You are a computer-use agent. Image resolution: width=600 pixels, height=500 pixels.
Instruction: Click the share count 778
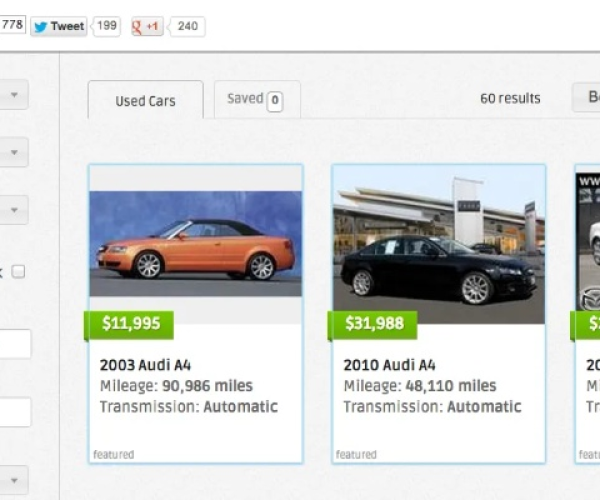coord(12,25)
